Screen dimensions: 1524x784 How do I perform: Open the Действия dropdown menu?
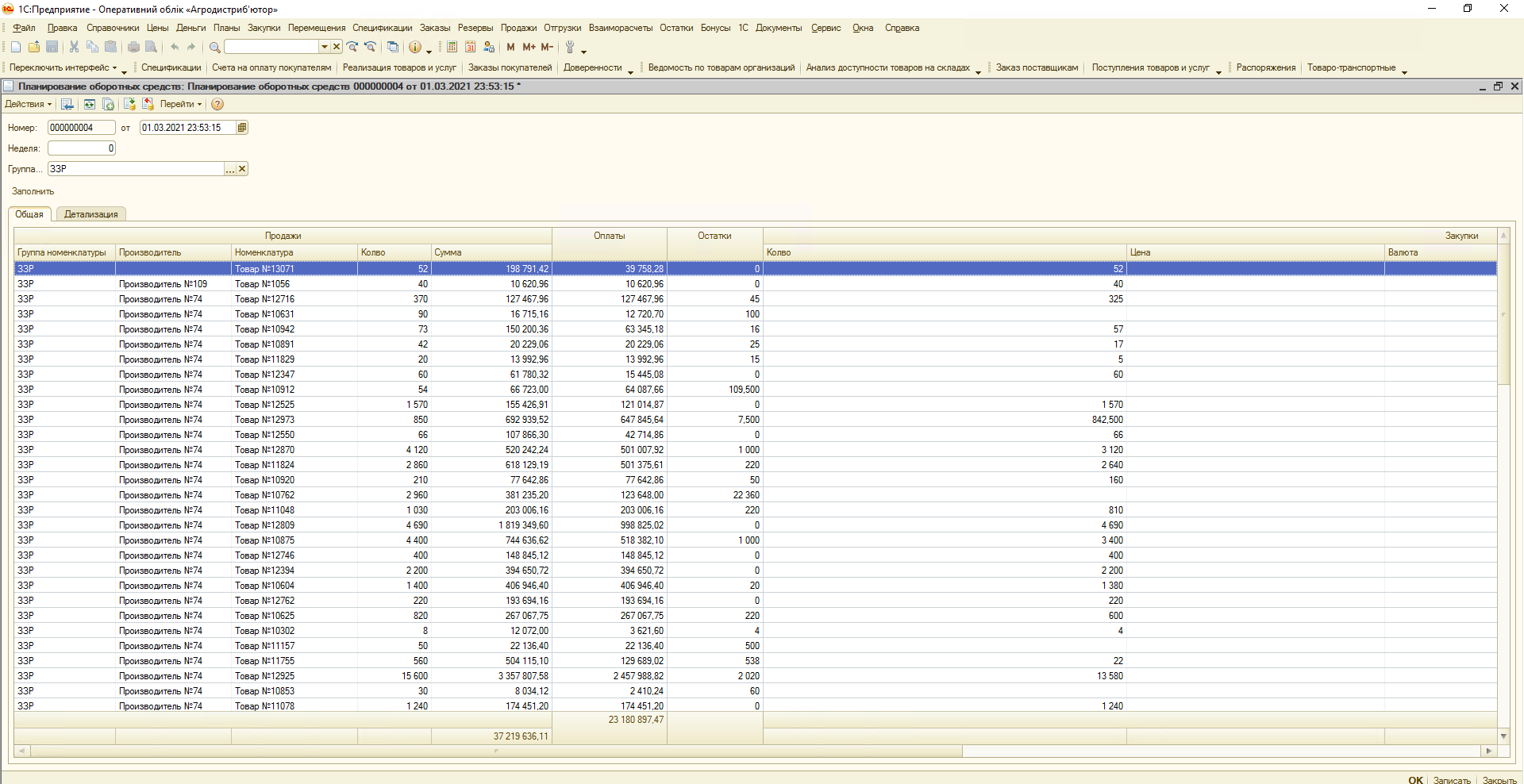coord(28,105)
